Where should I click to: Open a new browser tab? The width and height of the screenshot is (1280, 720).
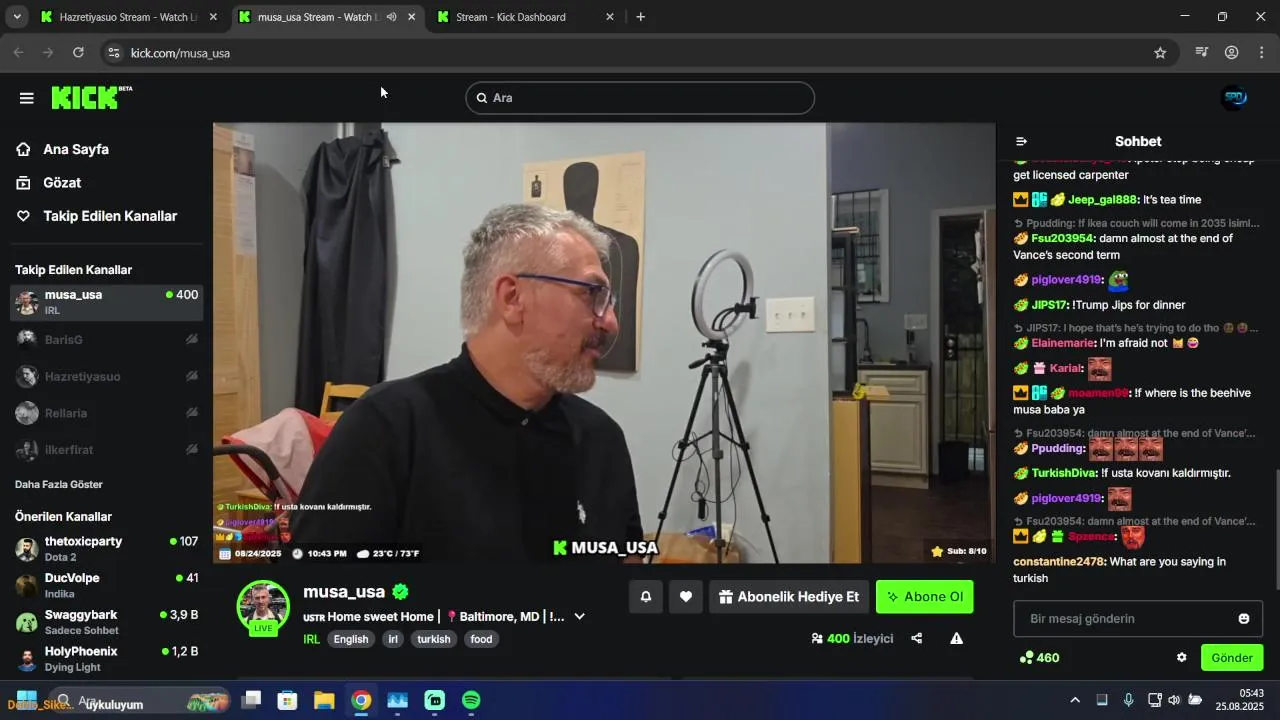641,17
